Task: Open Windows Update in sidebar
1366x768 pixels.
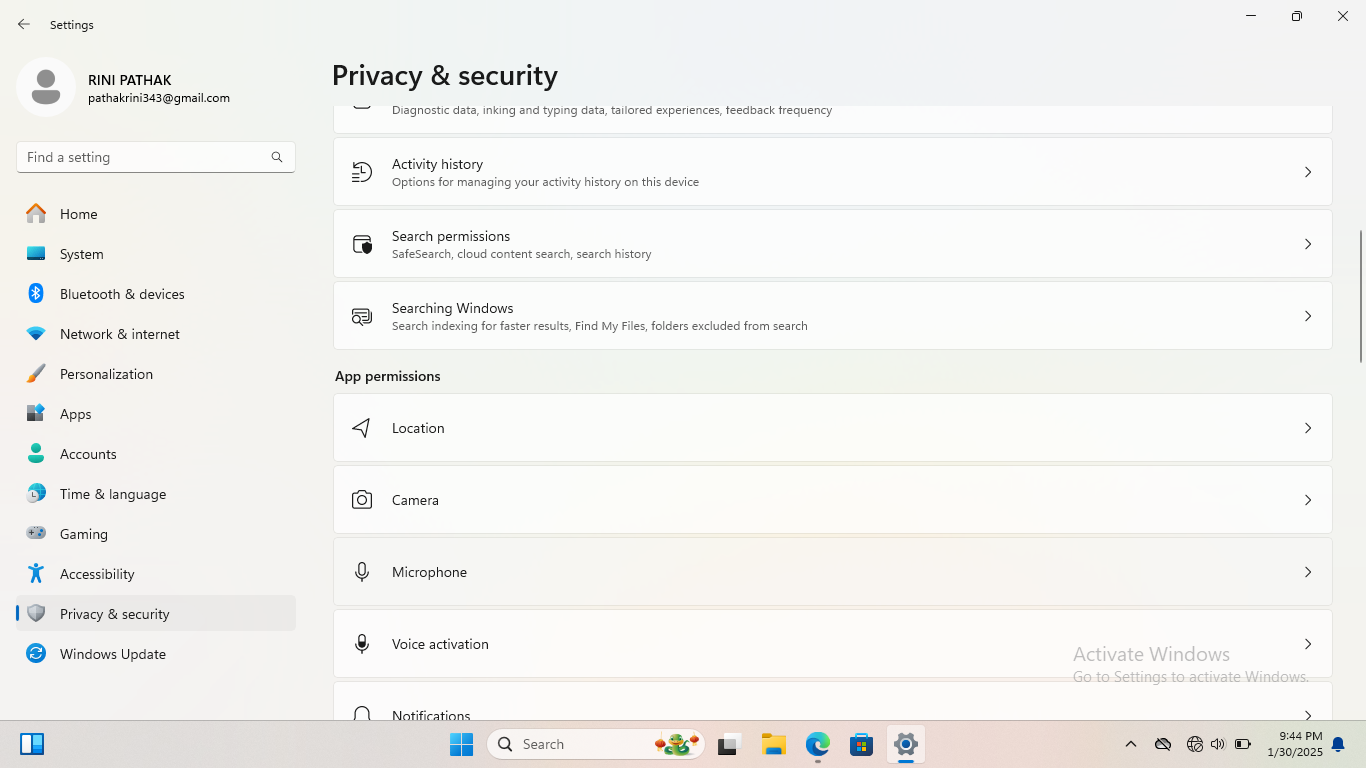Action: (x=112, y=654)
